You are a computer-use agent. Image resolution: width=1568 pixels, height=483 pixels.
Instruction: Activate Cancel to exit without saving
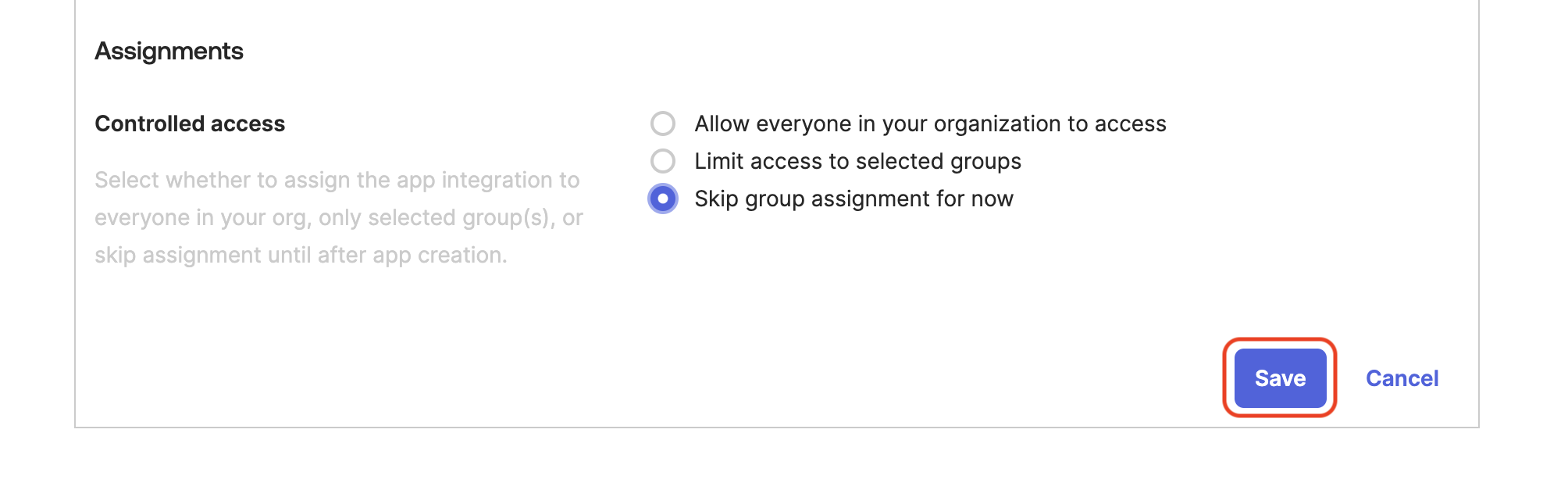tap(1402, 377)
